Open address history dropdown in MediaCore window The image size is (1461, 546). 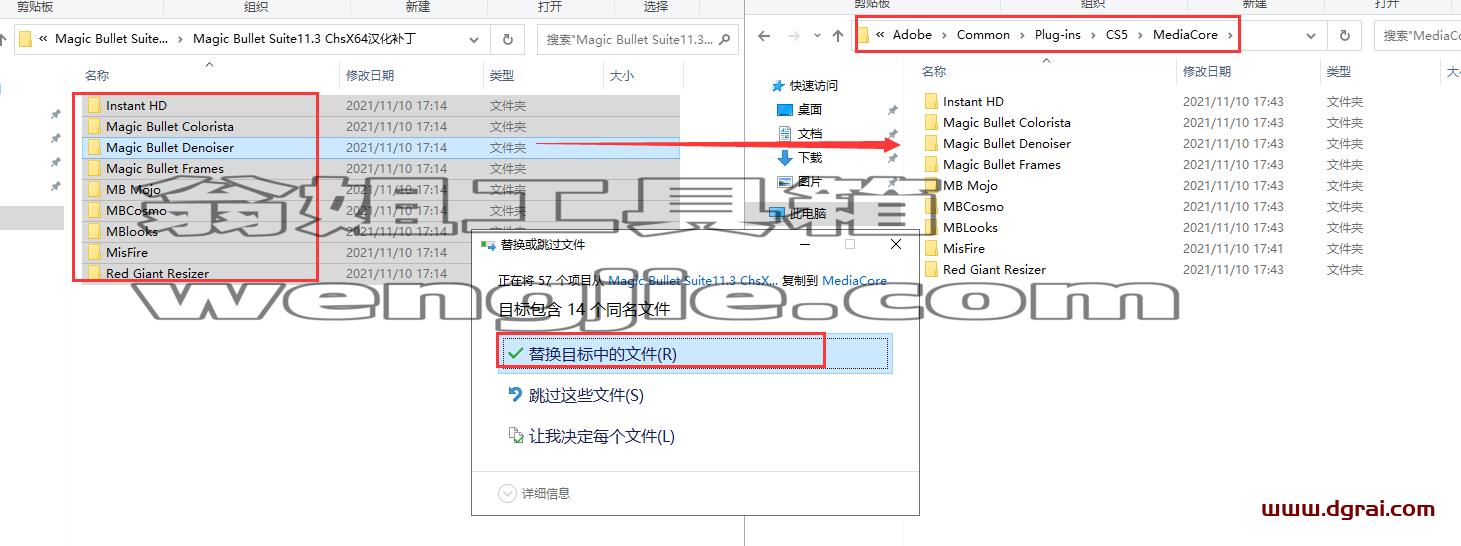(1311, 36)
